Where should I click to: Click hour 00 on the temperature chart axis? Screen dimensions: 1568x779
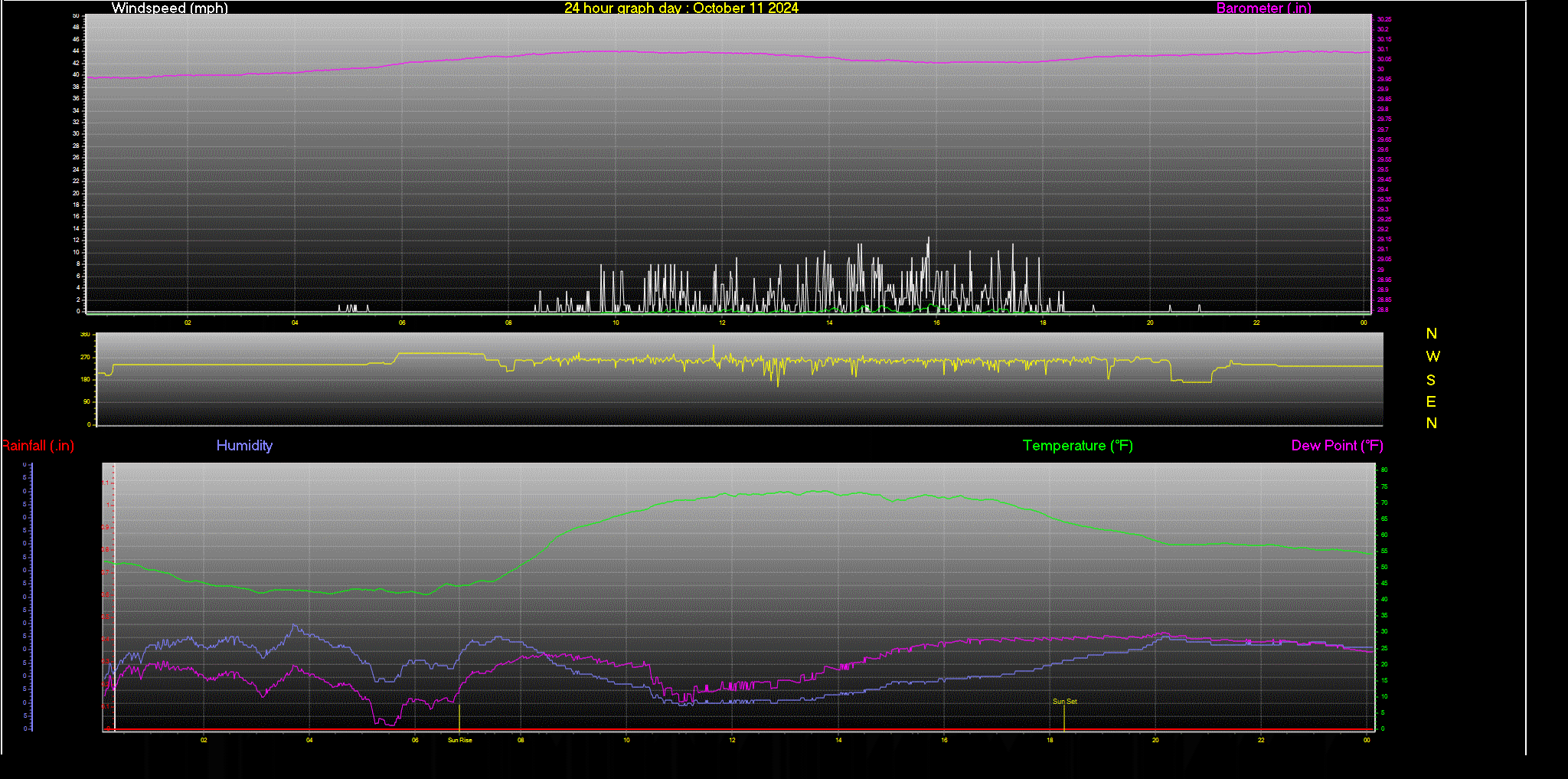tap(1367, 740)
